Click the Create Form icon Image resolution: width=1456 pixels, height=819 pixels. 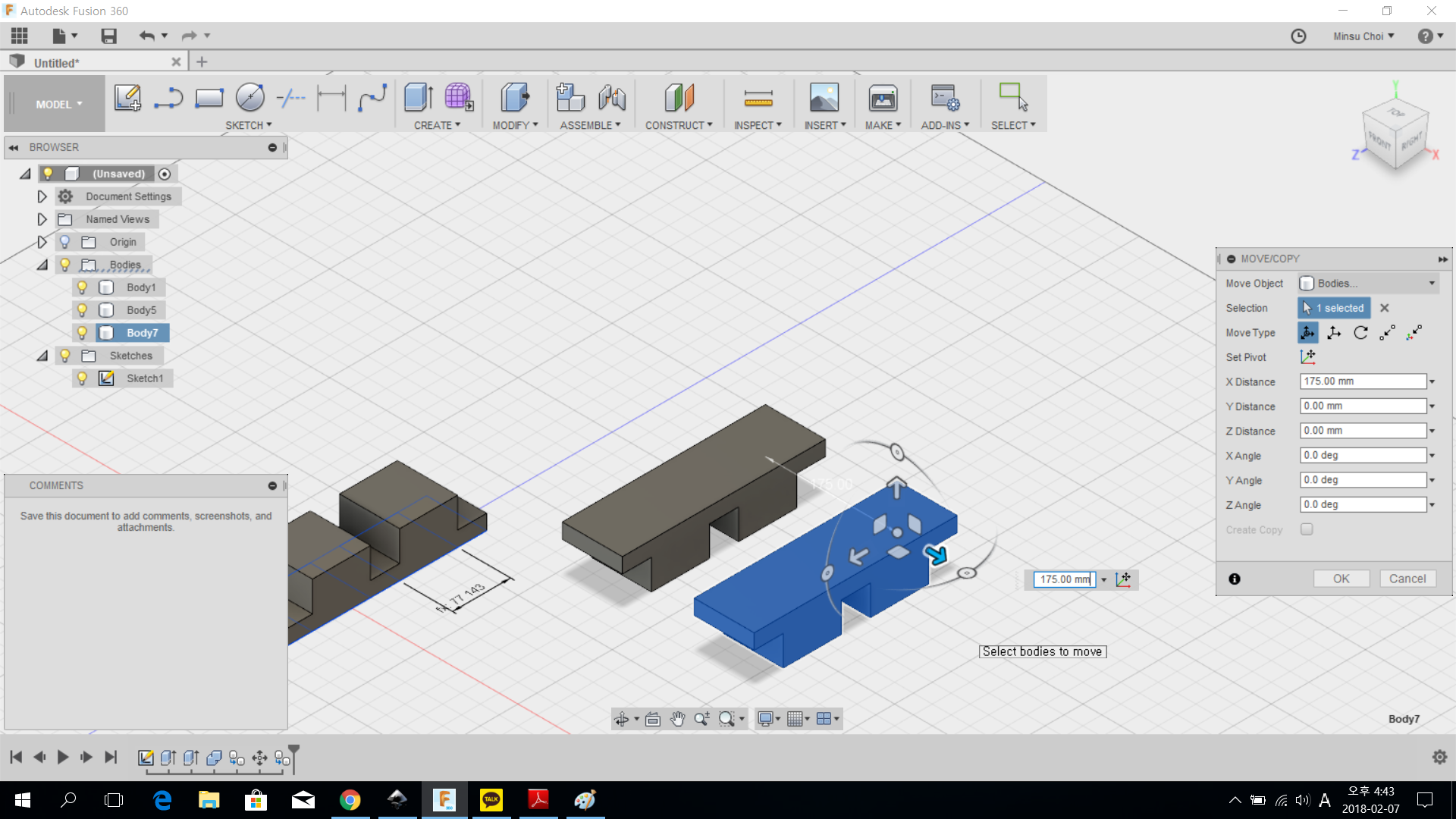[x=459, y=98]
